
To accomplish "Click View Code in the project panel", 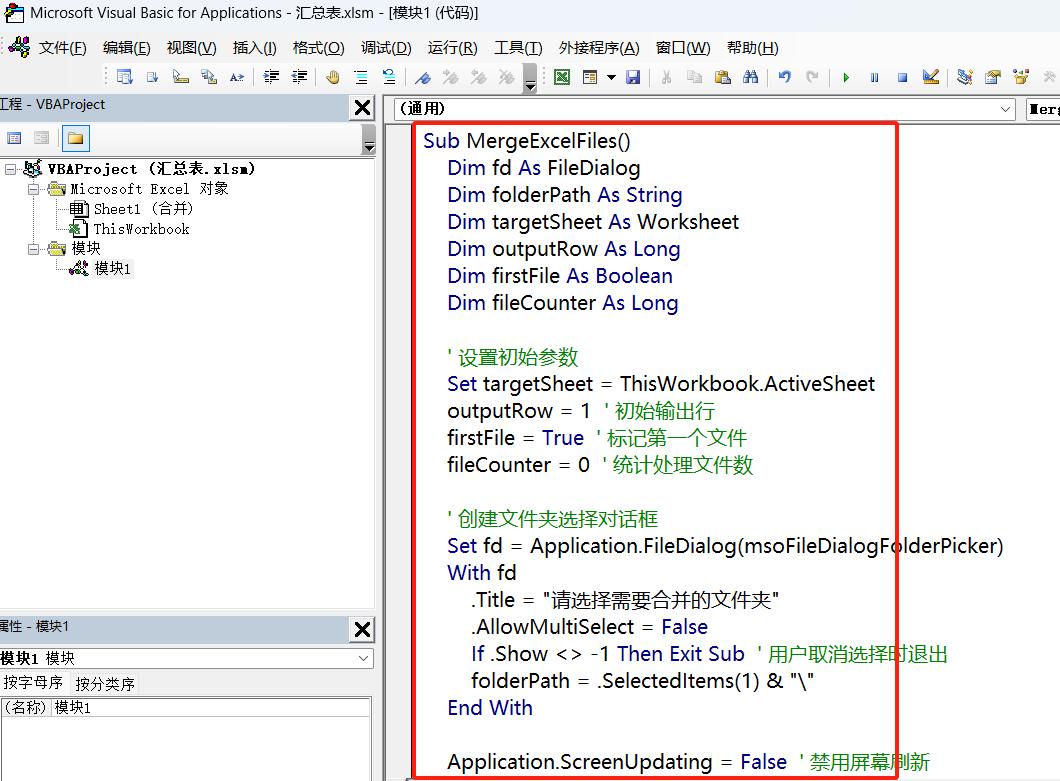I will coord(14,138).
